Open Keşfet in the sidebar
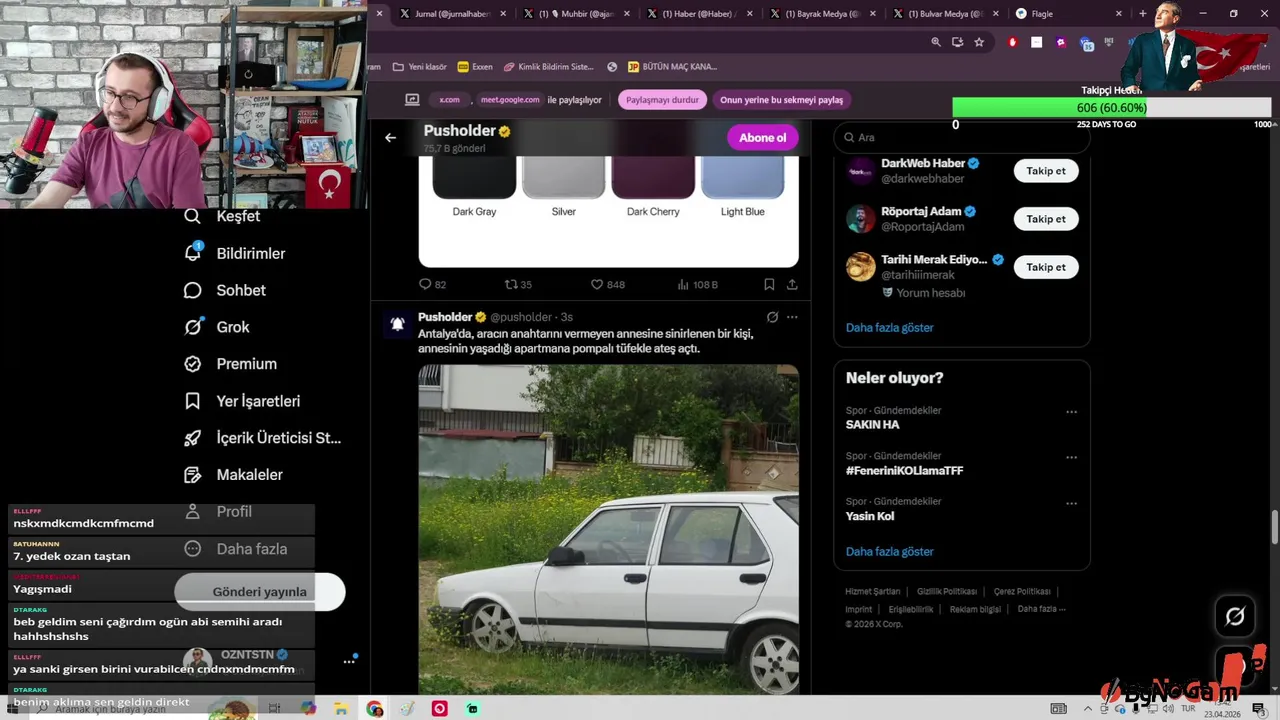The height and width of the screenshot is (720, 1280). [222, 216]
